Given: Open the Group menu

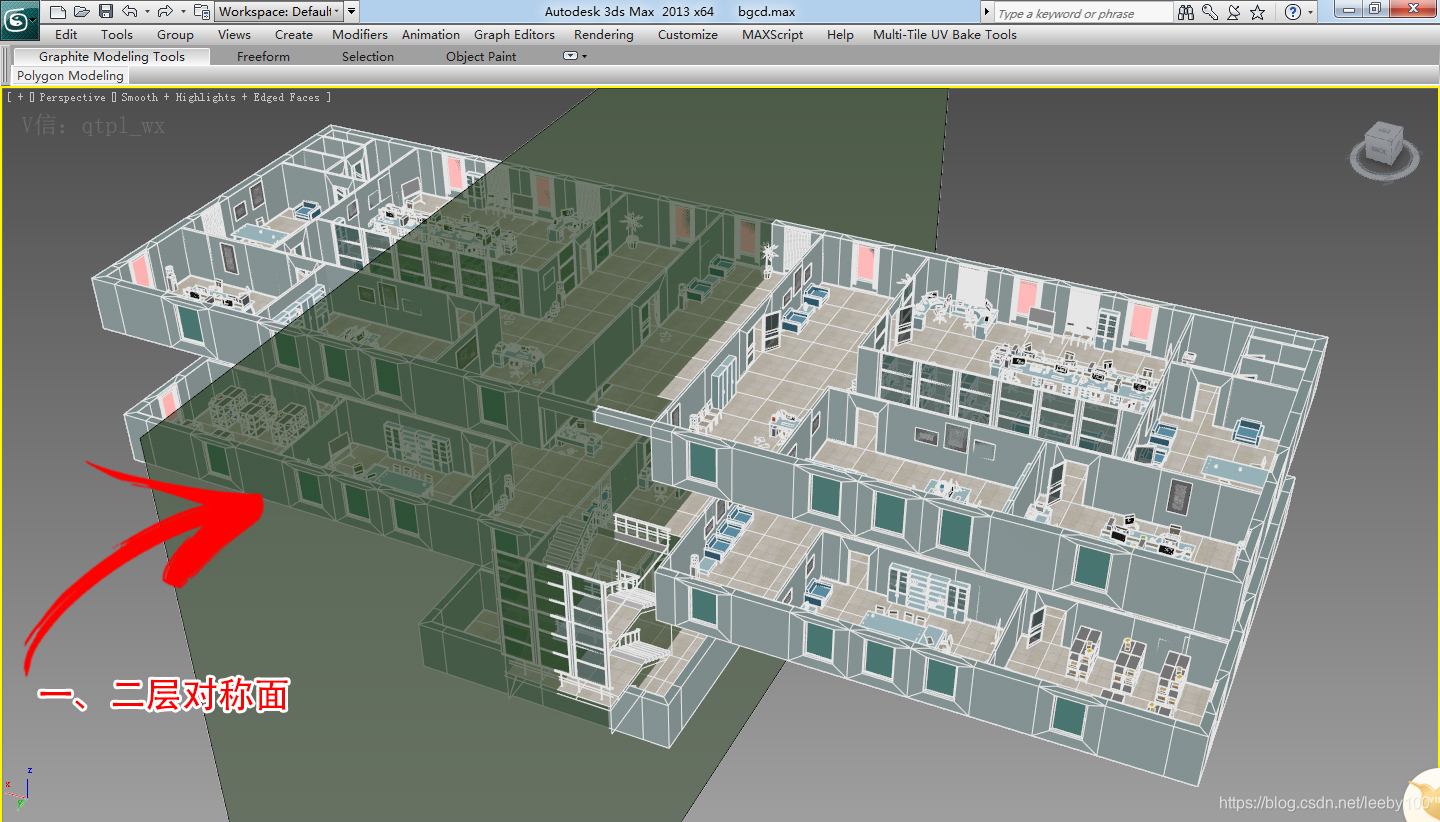Looking at the screenshot, I should pyautogui.click(x=175, y=34).
